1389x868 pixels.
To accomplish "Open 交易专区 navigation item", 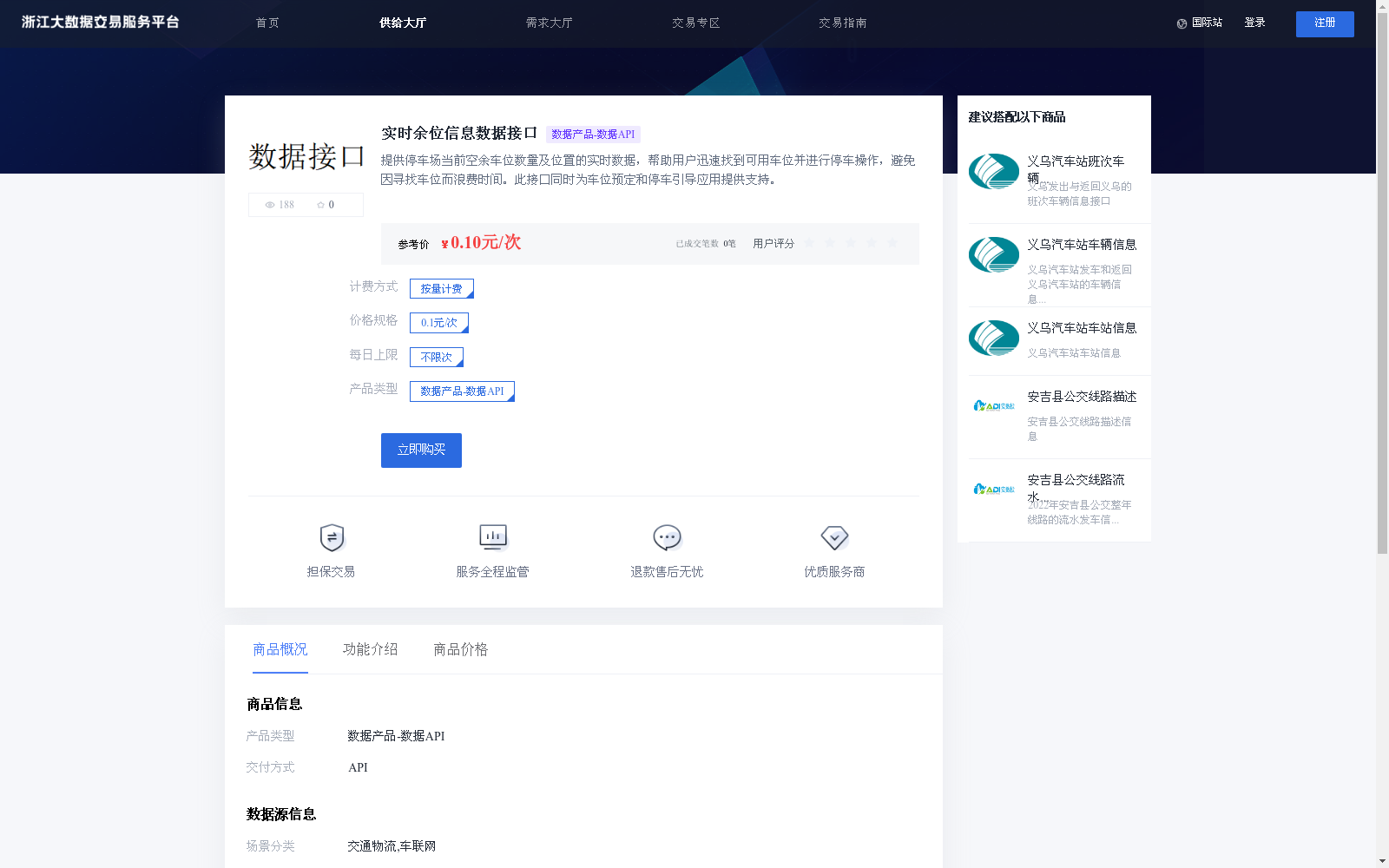I will click(696, 23).
